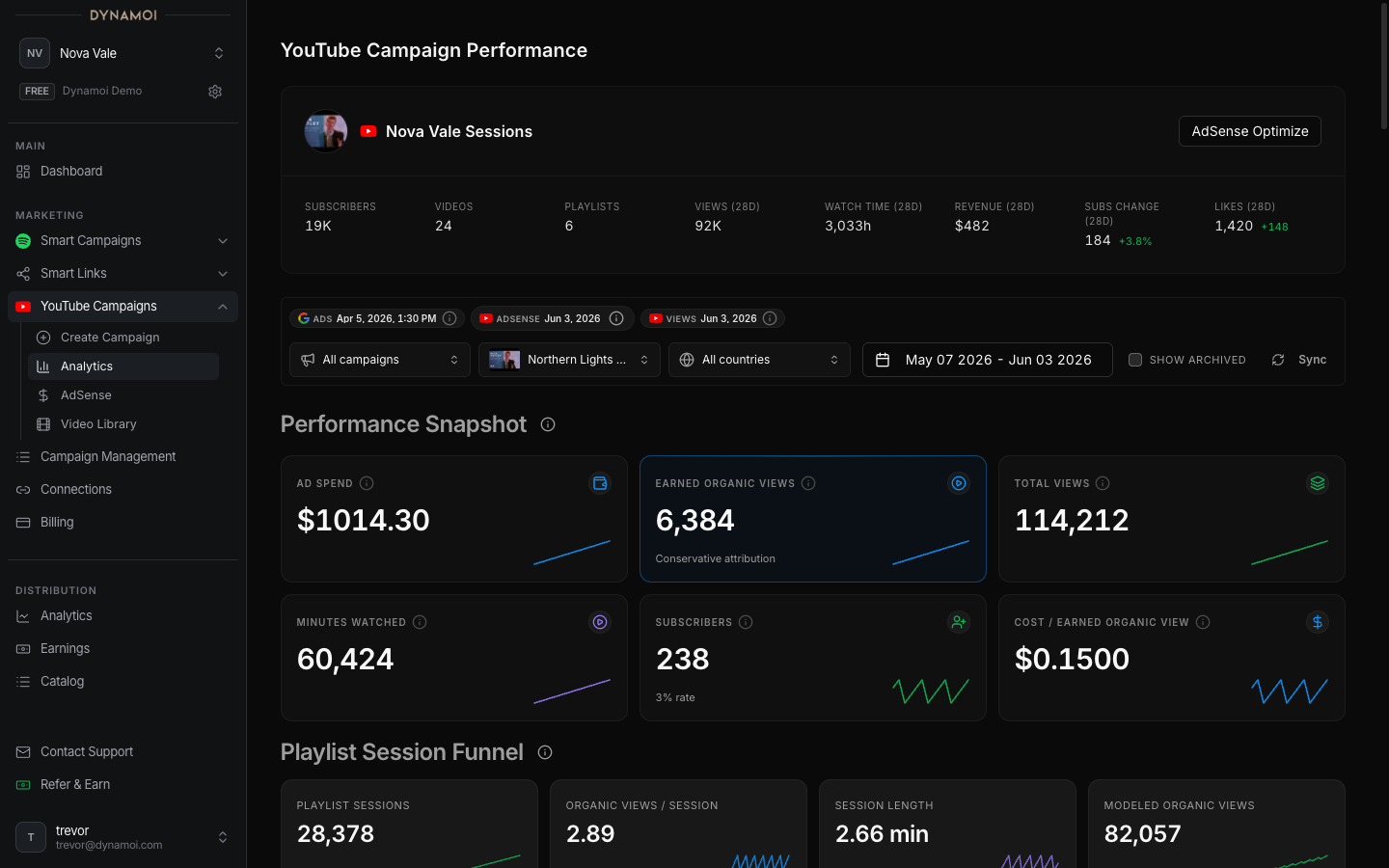Click the Spotify Smart Campaigns icon

tap(23, 241)
